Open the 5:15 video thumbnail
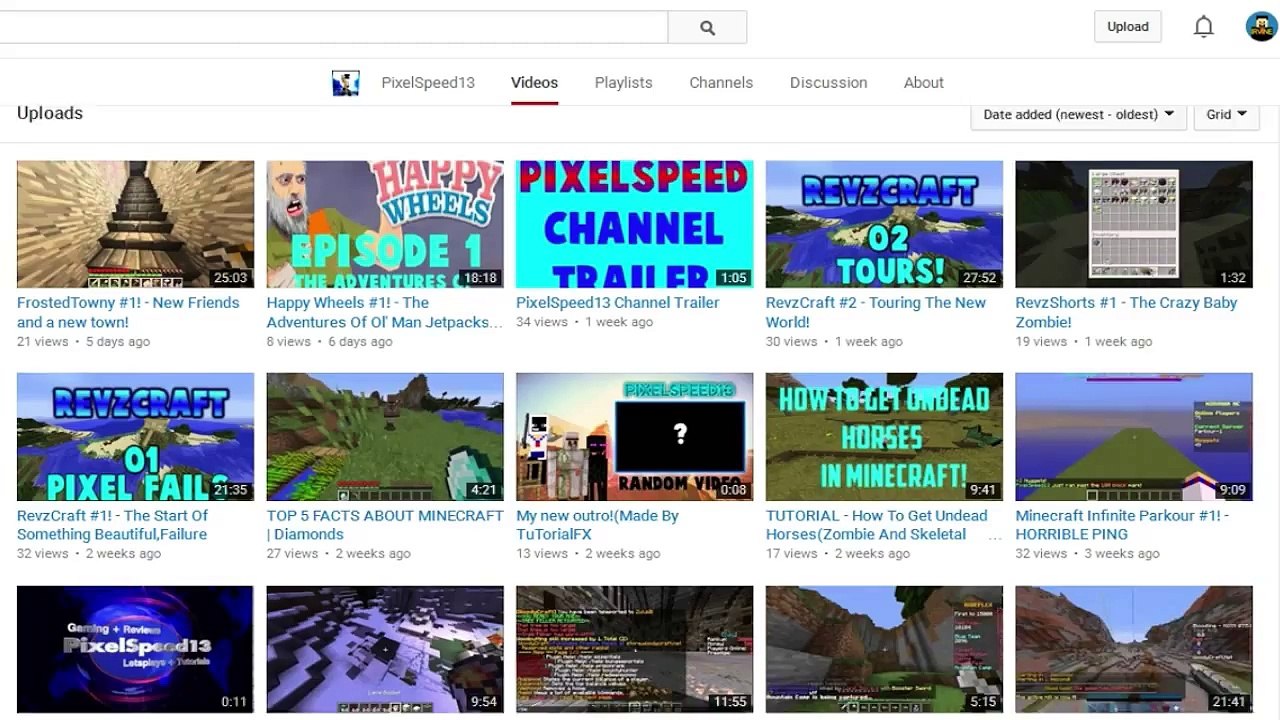 pos(884,649)
